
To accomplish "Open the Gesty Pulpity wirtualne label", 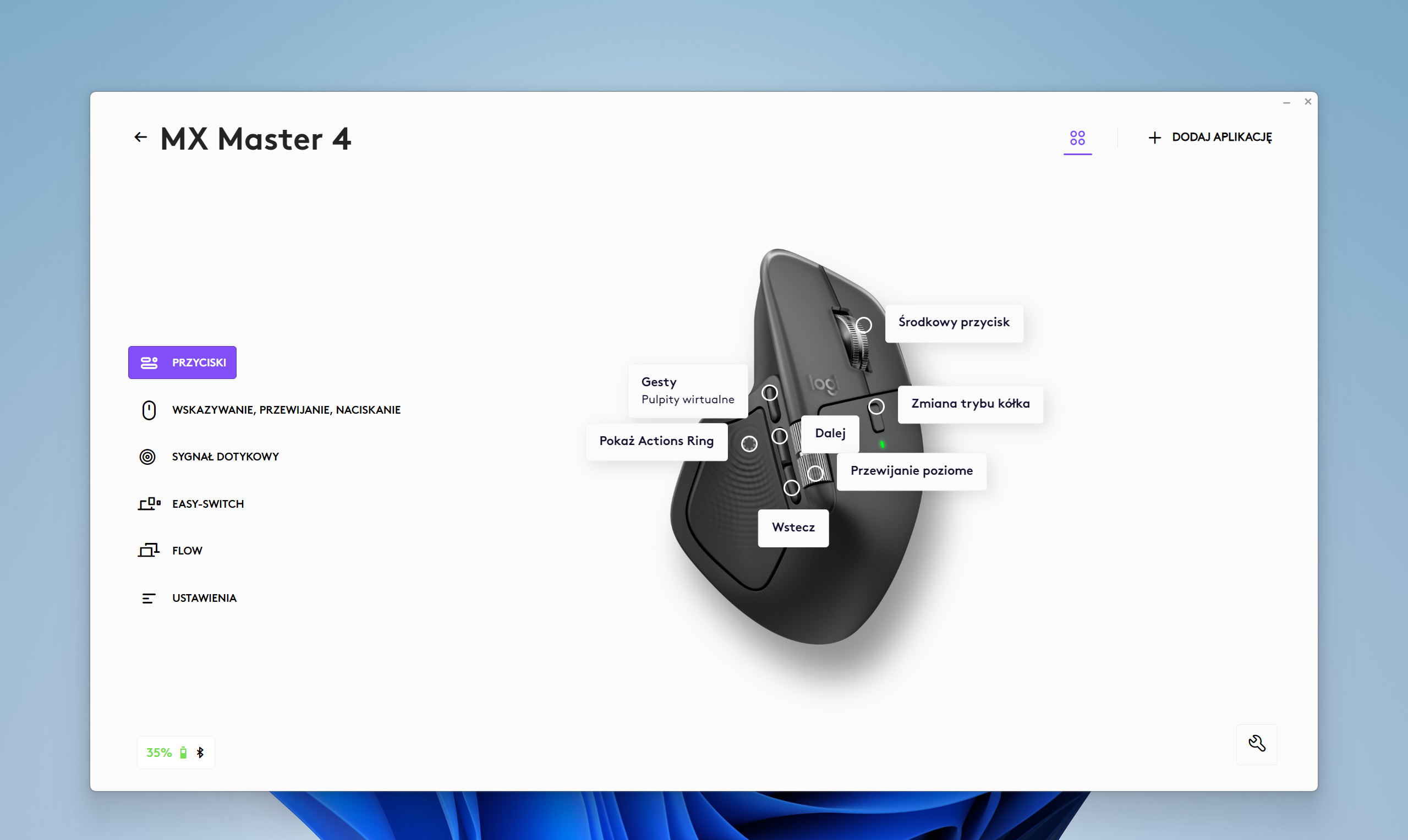I will (687, 391).
